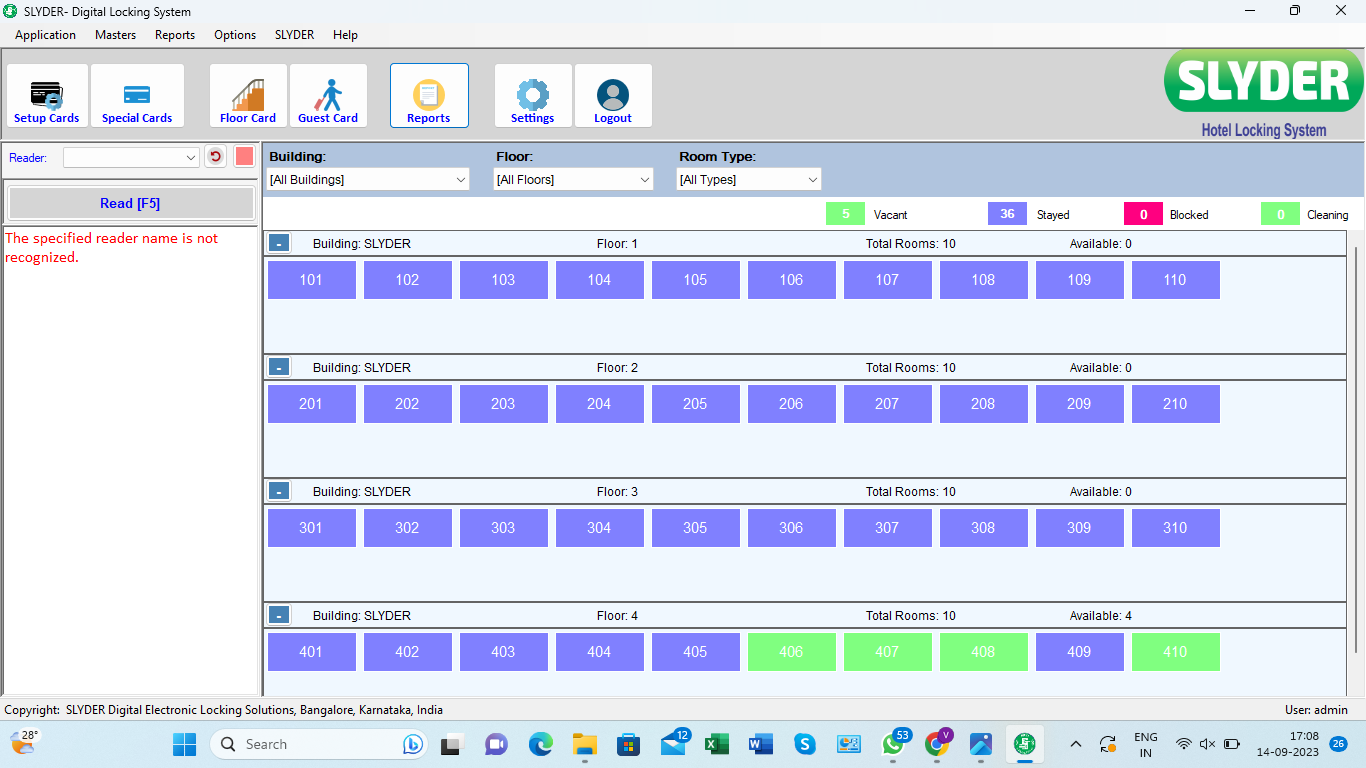Open the Masters menu

click(115, 34)
